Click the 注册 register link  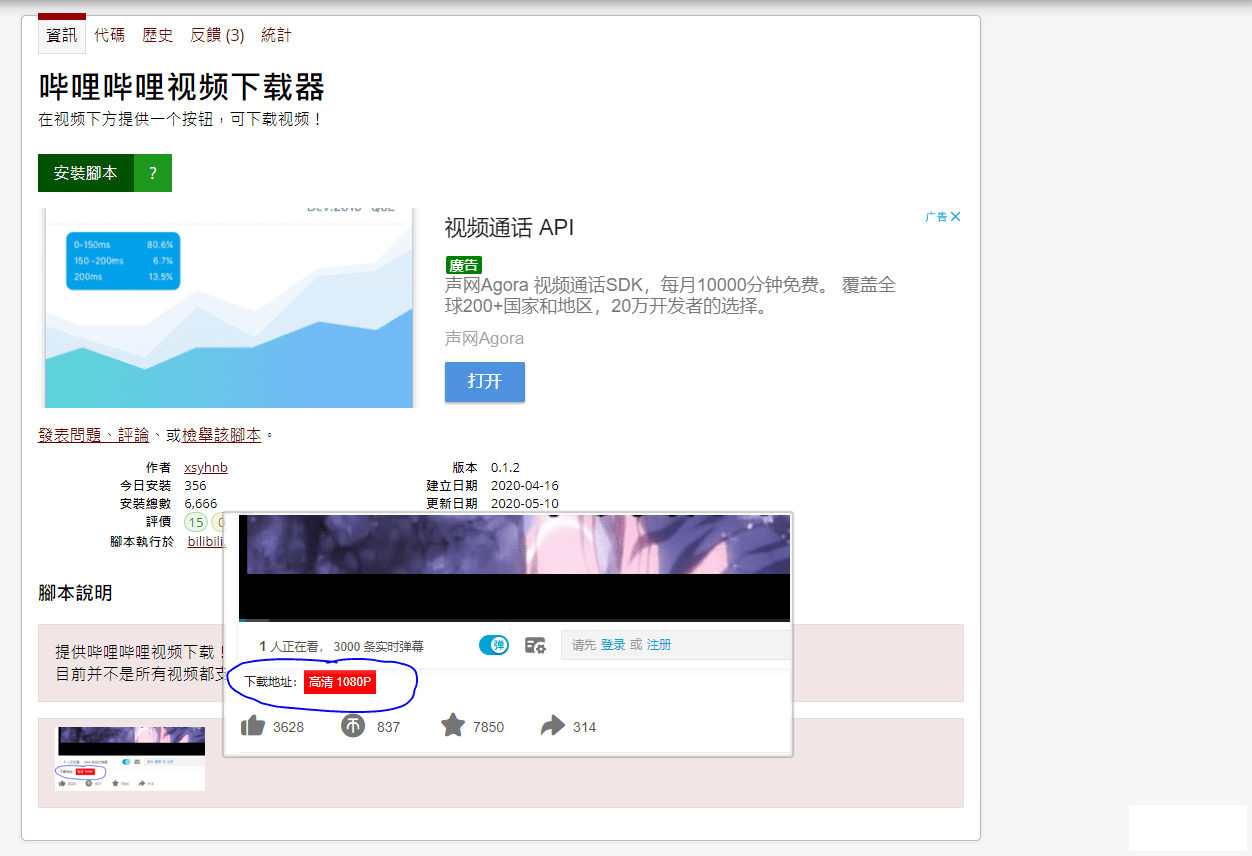pos(659,645)
